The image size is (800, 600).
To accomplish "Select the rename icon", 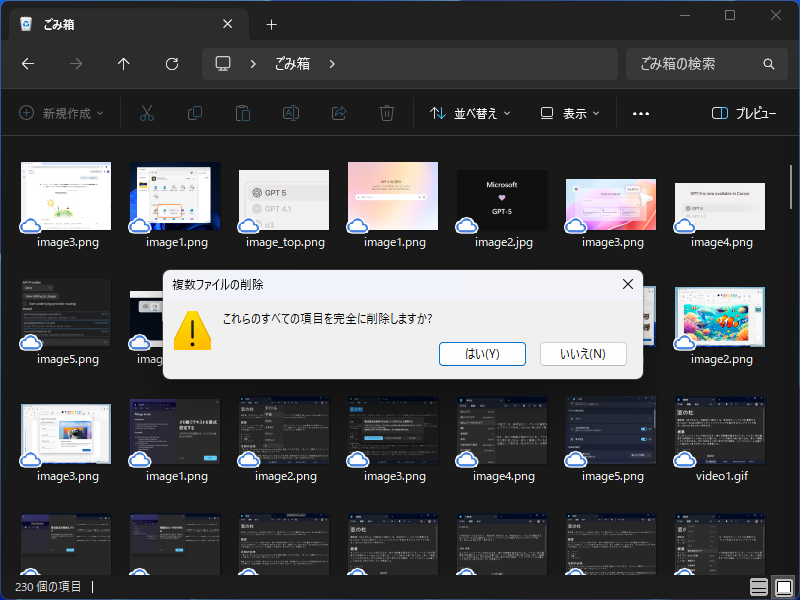I will 291,113.
